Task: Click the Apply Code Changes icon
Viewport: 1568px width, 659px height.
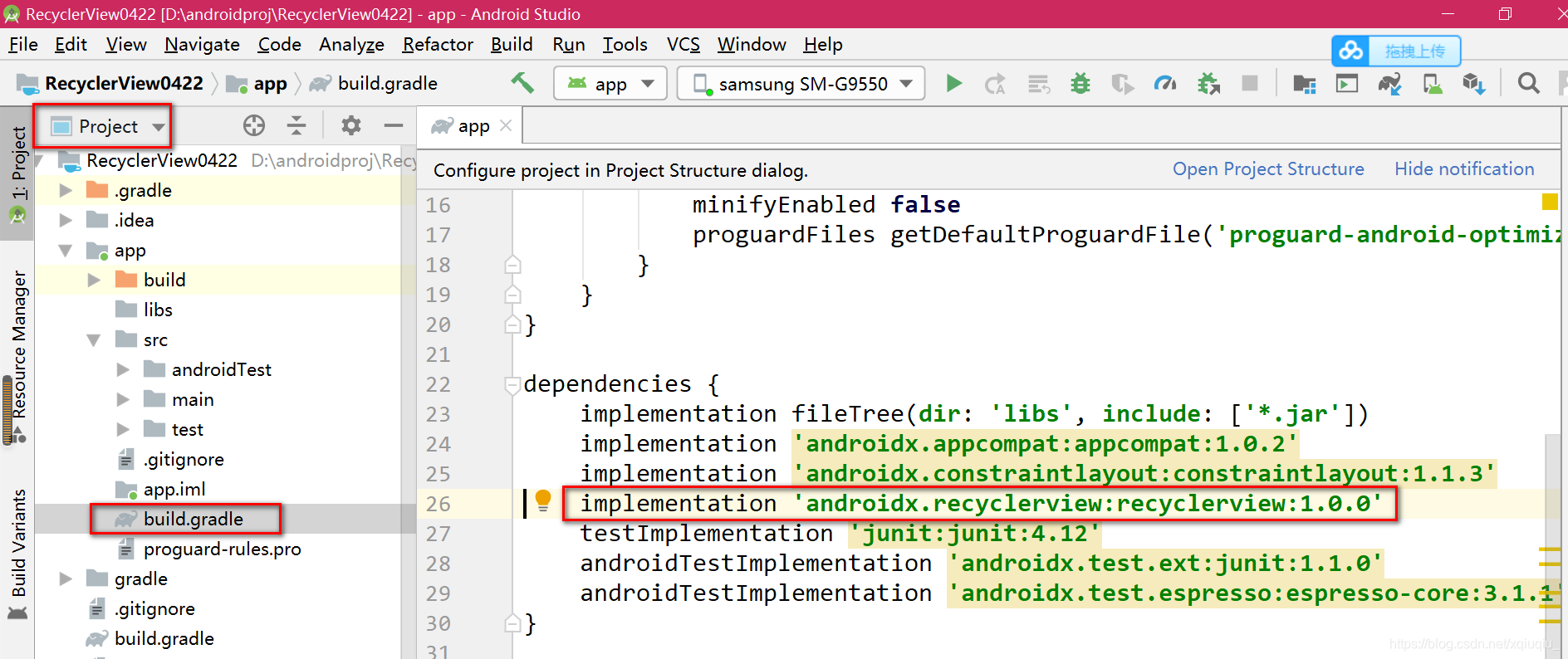Action: [x=1039, y=84]
